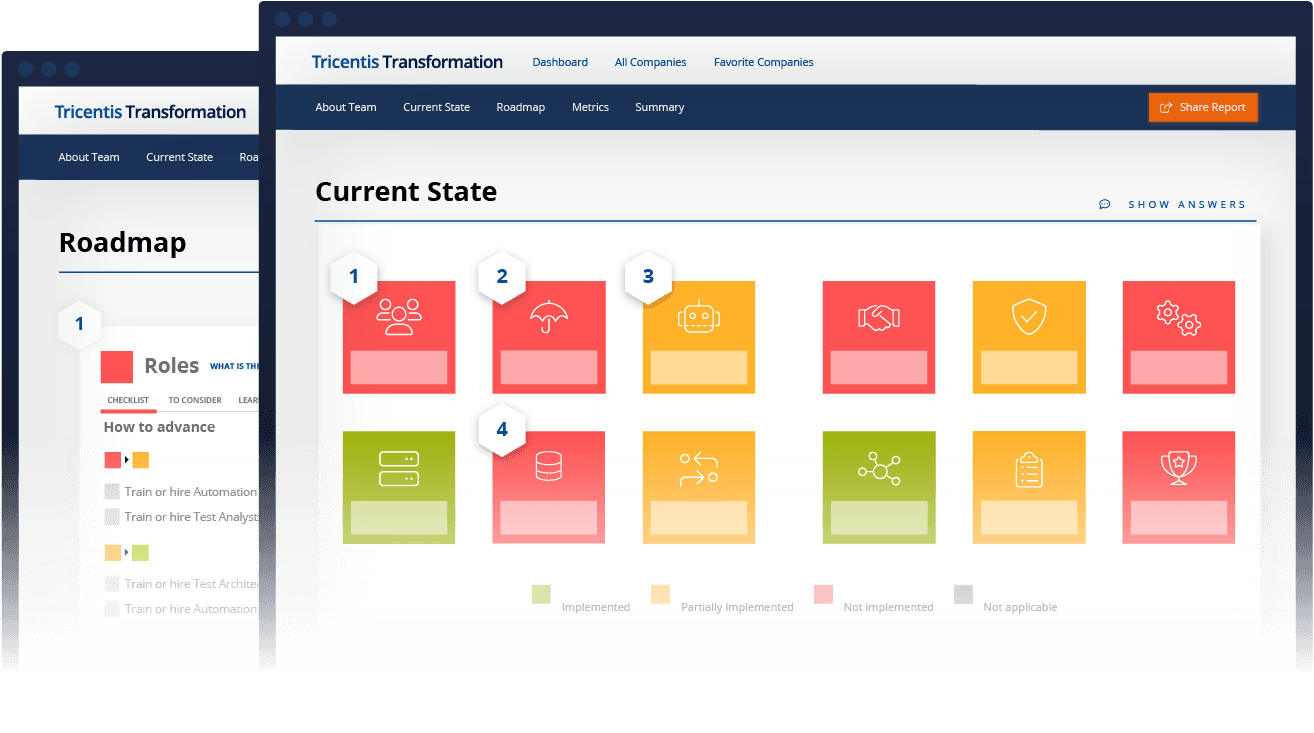The width and height of the screenshot is (1314, 733).
Task: Click the orange Share Report button
Action: click(x=1203, y=108)
